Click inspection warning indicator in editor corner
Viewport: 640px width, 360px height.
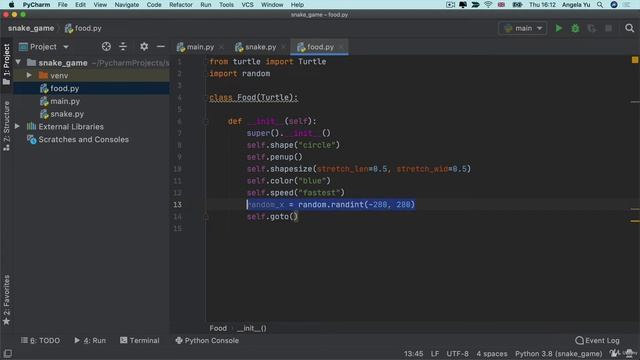[635, 60]
